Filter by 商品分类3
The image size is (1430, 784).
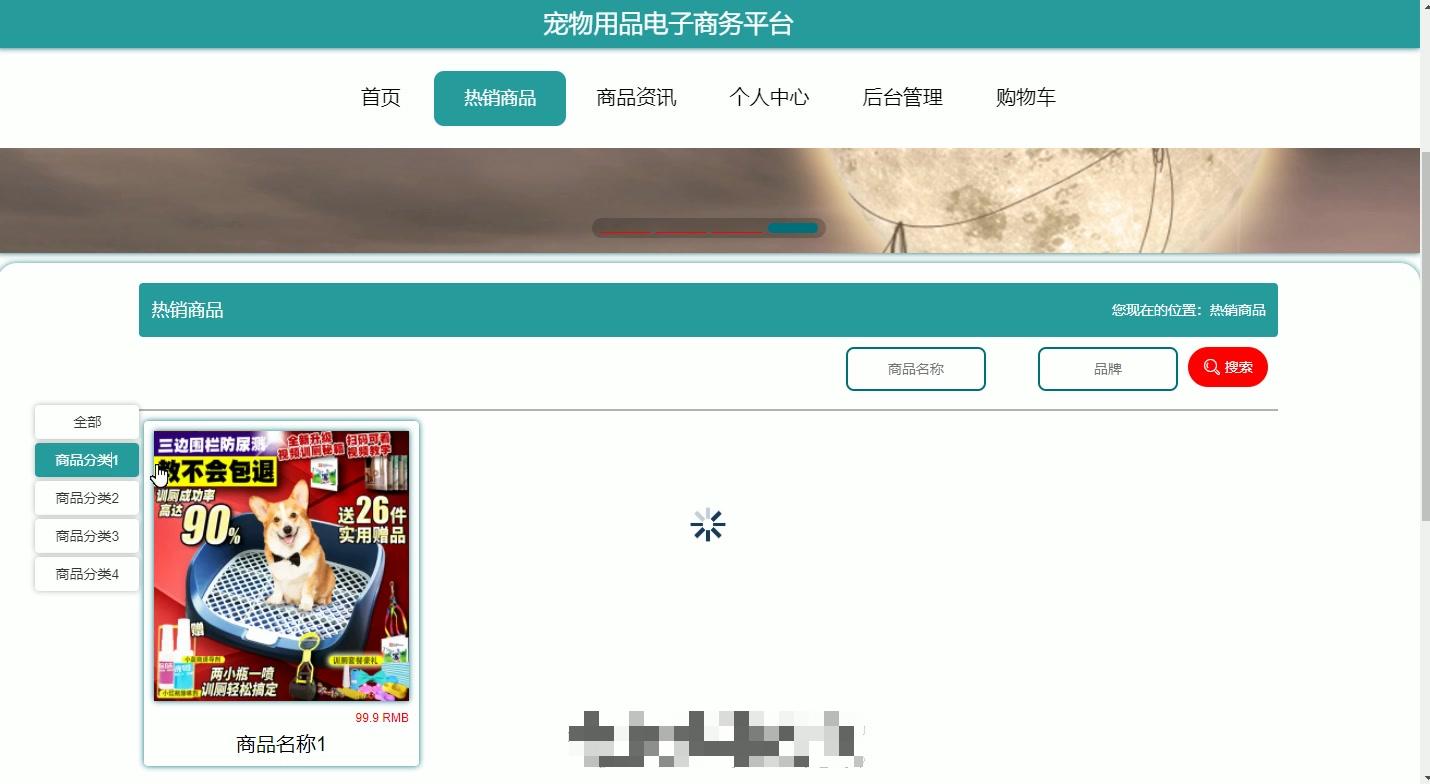[87, 536]
